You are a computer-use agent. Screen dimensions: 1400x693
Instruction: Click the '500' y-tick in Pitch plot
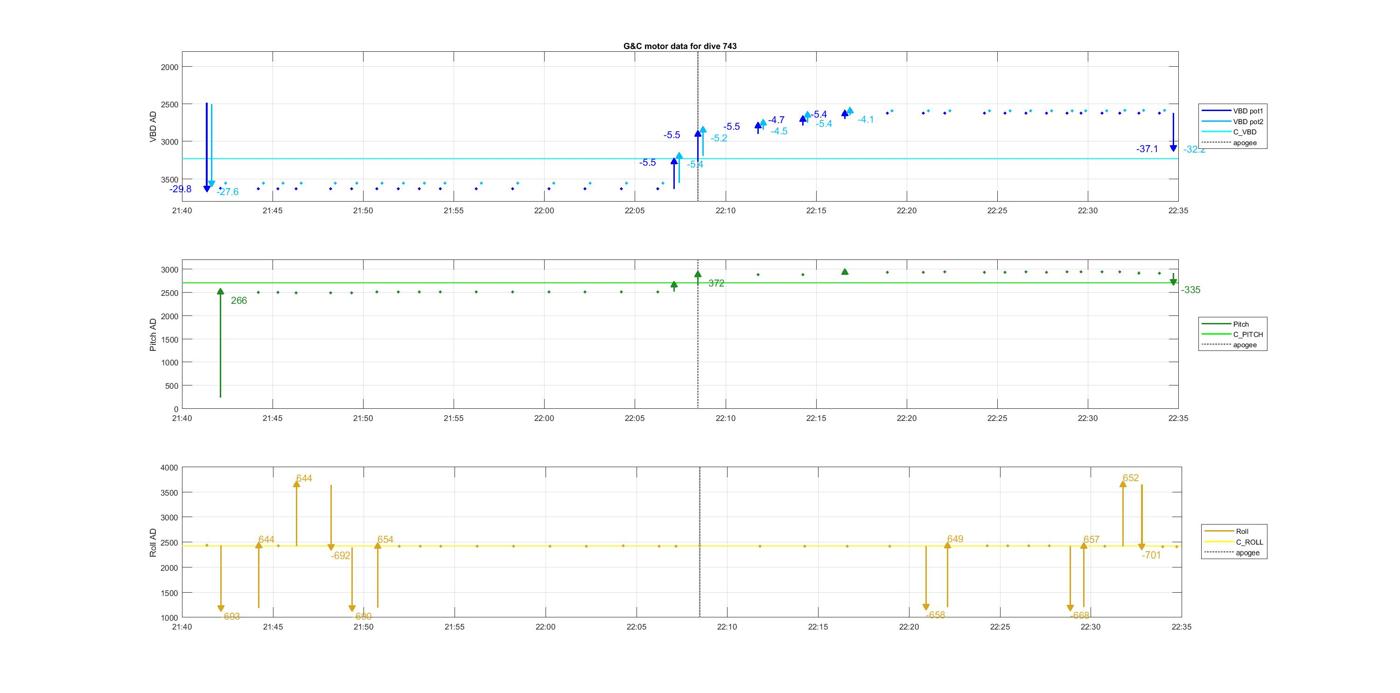(172, 386)
